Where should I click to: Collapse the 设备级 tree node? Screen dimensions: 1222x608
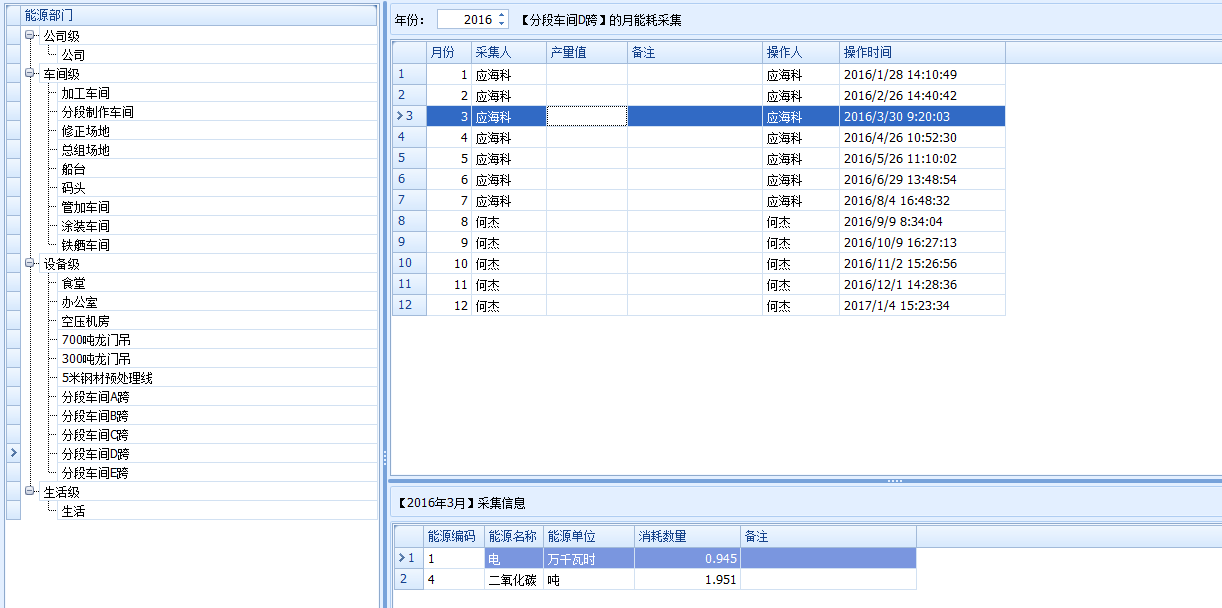(x=30, y=264)
